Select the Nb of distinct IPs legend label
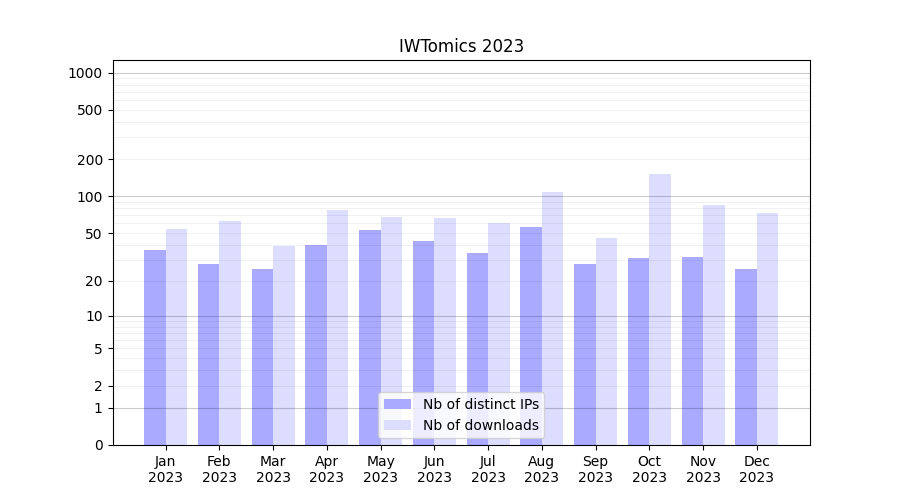This screenshot has width=900, height=500. tap(480, 404)
